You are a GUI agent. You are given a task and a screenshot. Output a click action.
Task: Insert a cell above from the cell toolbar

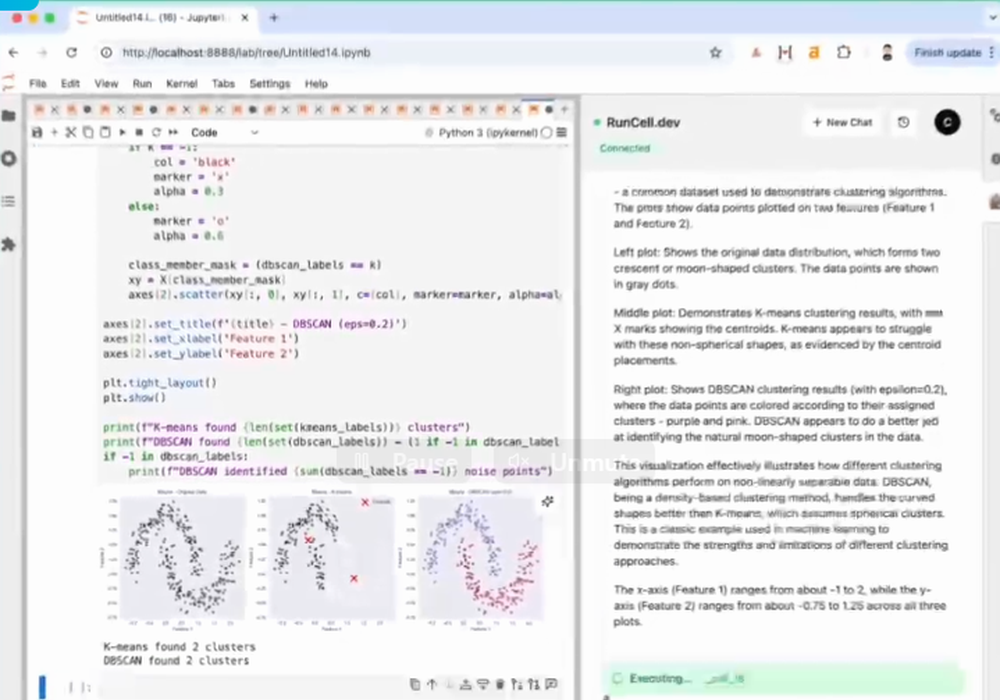pyautogui.click(x=466, y=684)
